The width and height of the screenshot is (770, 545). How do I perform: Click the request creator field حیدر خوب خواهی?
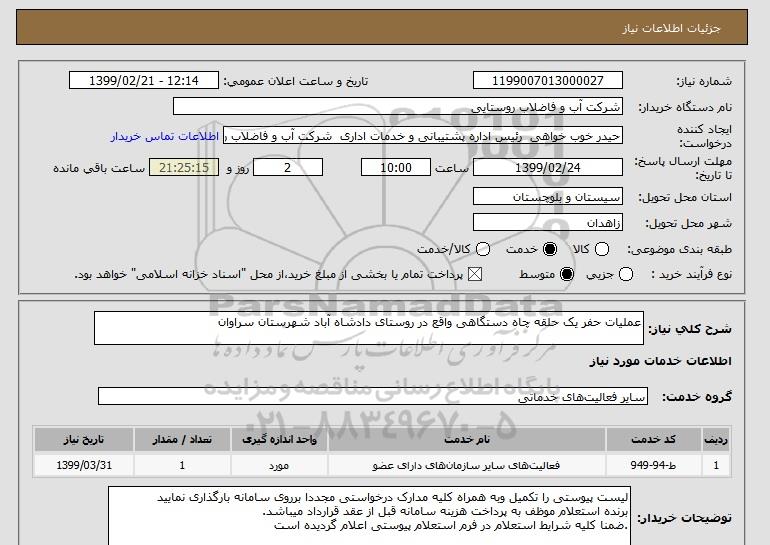point(423,136)
